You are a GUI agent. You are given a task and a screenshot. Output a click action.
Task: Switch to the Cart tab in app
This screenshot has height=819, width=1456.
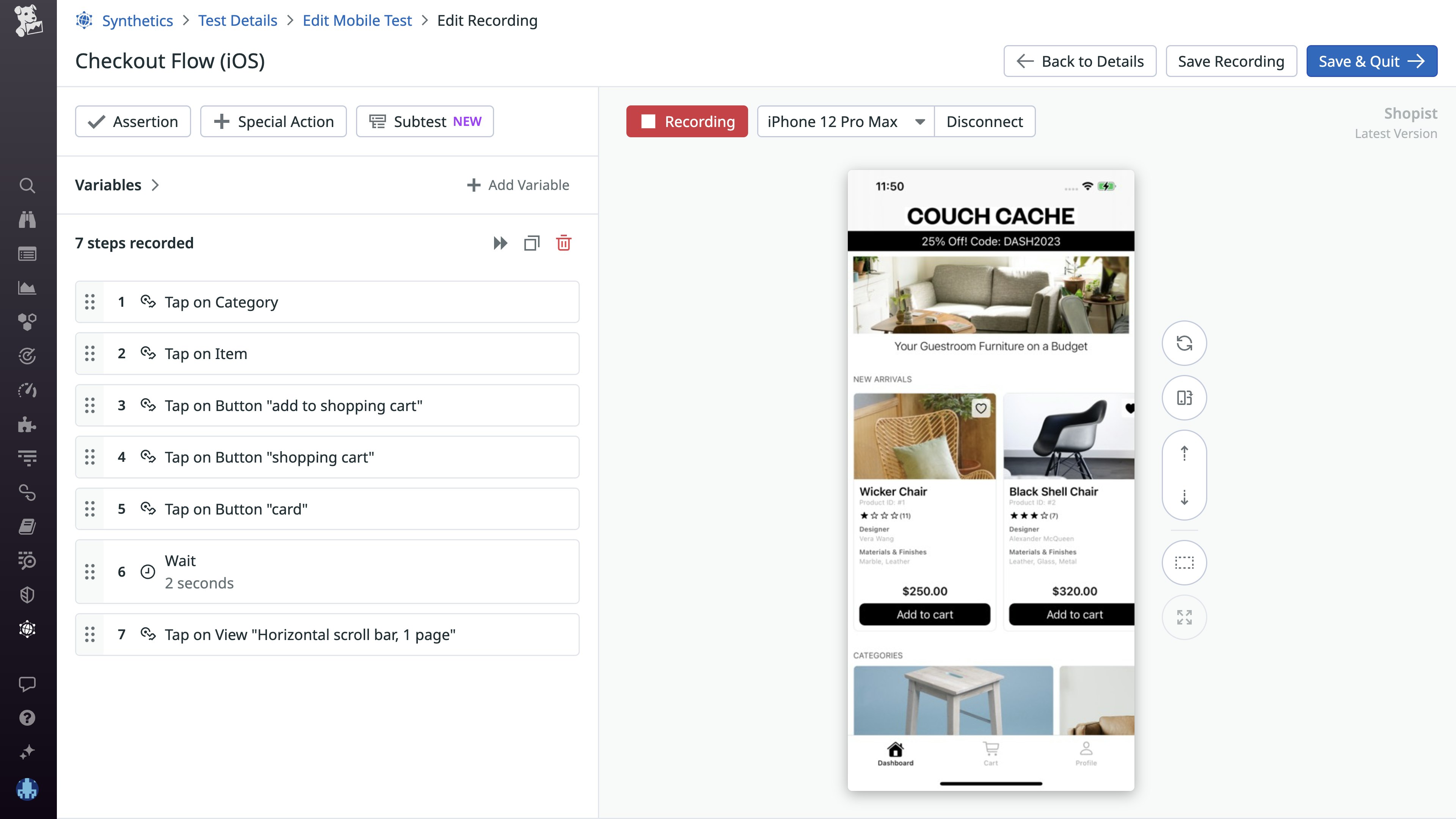(x=990, y=753)
